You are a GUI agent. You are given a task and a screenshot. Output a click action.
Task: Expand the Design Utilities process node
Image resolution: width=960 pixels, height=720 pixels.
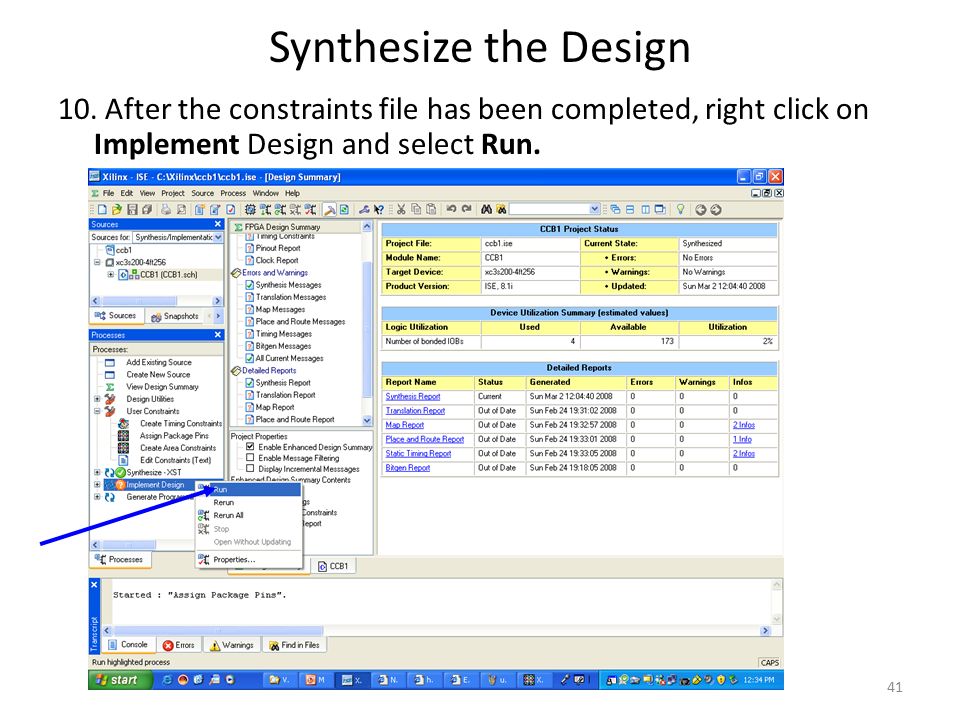[x=97, y=399]
